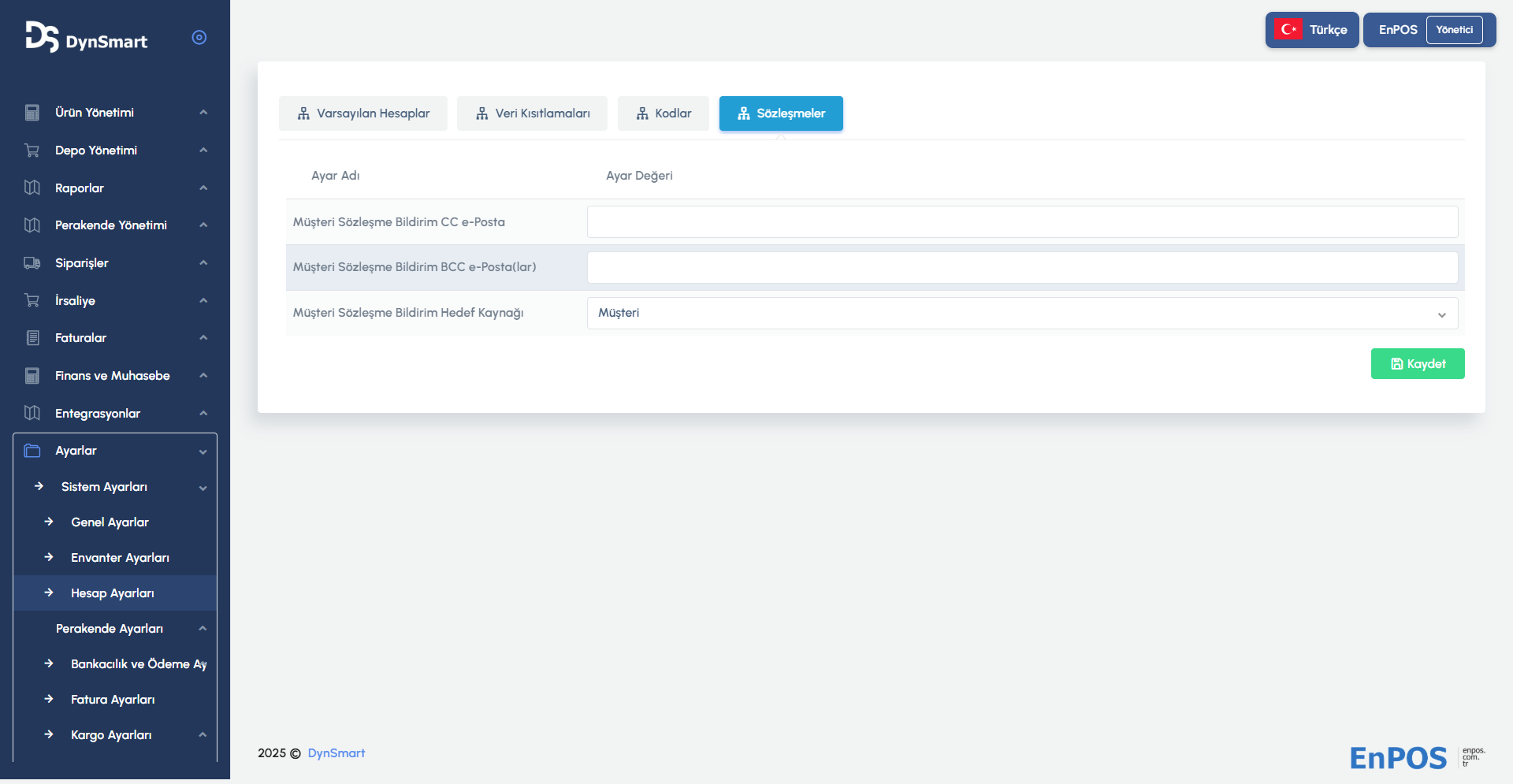Click the DynSmart logo icon
Image resolution: width=1513 pixels, height=784 pixels.
pyautogui.click(x=42, y=37)
